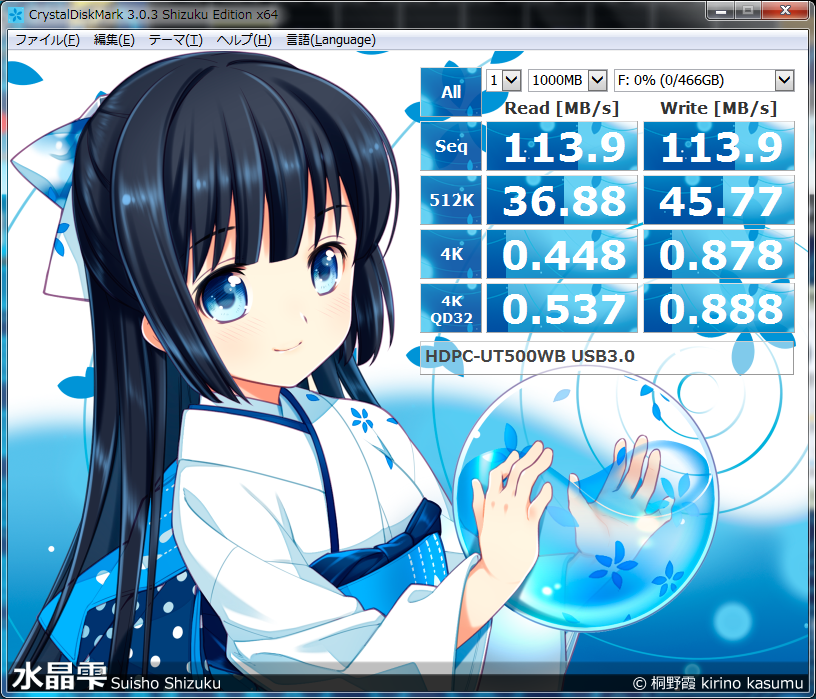Click the CrystalDiskMark title bar app icon
This screenshot has width=816, height=699.
(x=16, y=15)
